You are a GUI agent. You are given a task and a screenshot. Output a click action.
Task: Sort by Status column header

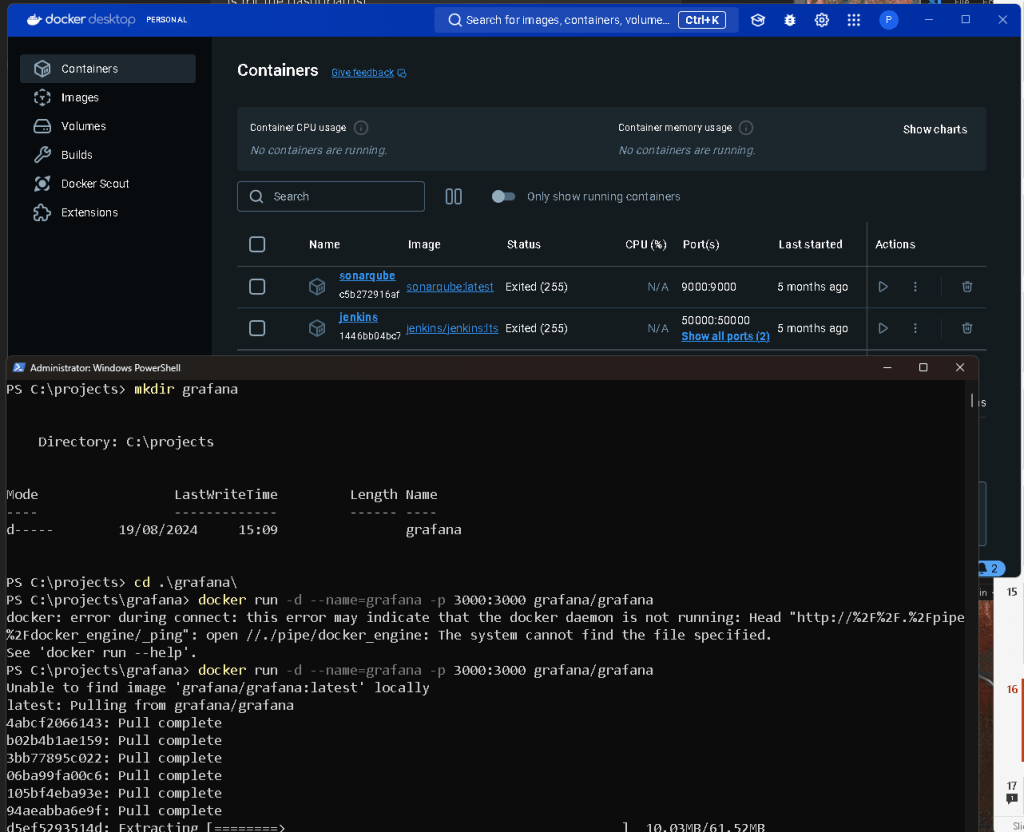(x=524, y=244)
